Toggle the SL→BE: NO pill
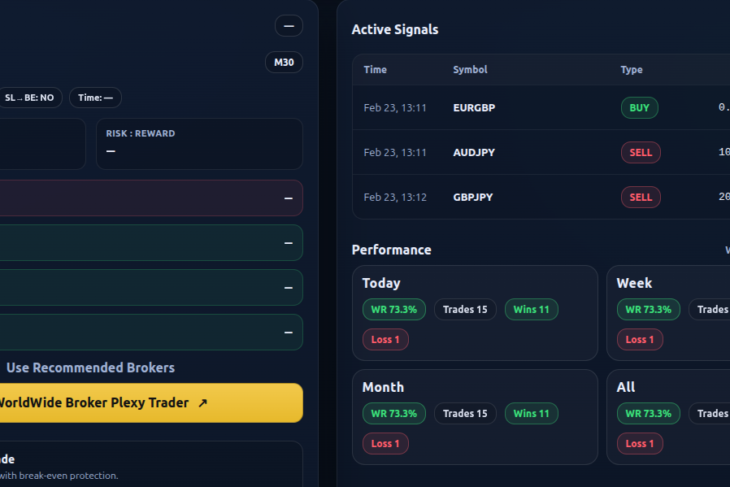The image size is (730, 487). [x=29, y=98]
